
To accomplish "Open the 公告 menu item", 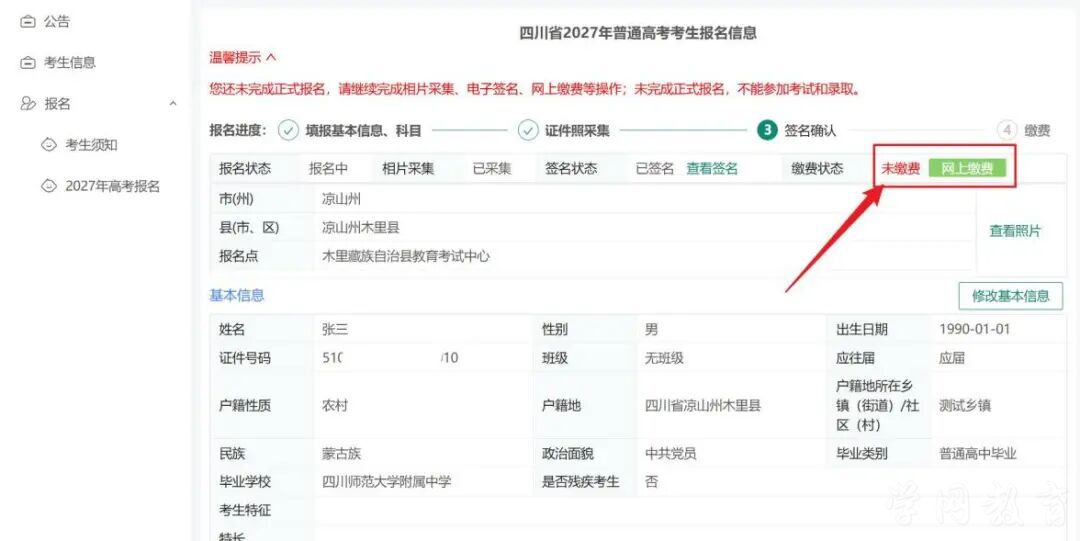I will coord(56,22).
